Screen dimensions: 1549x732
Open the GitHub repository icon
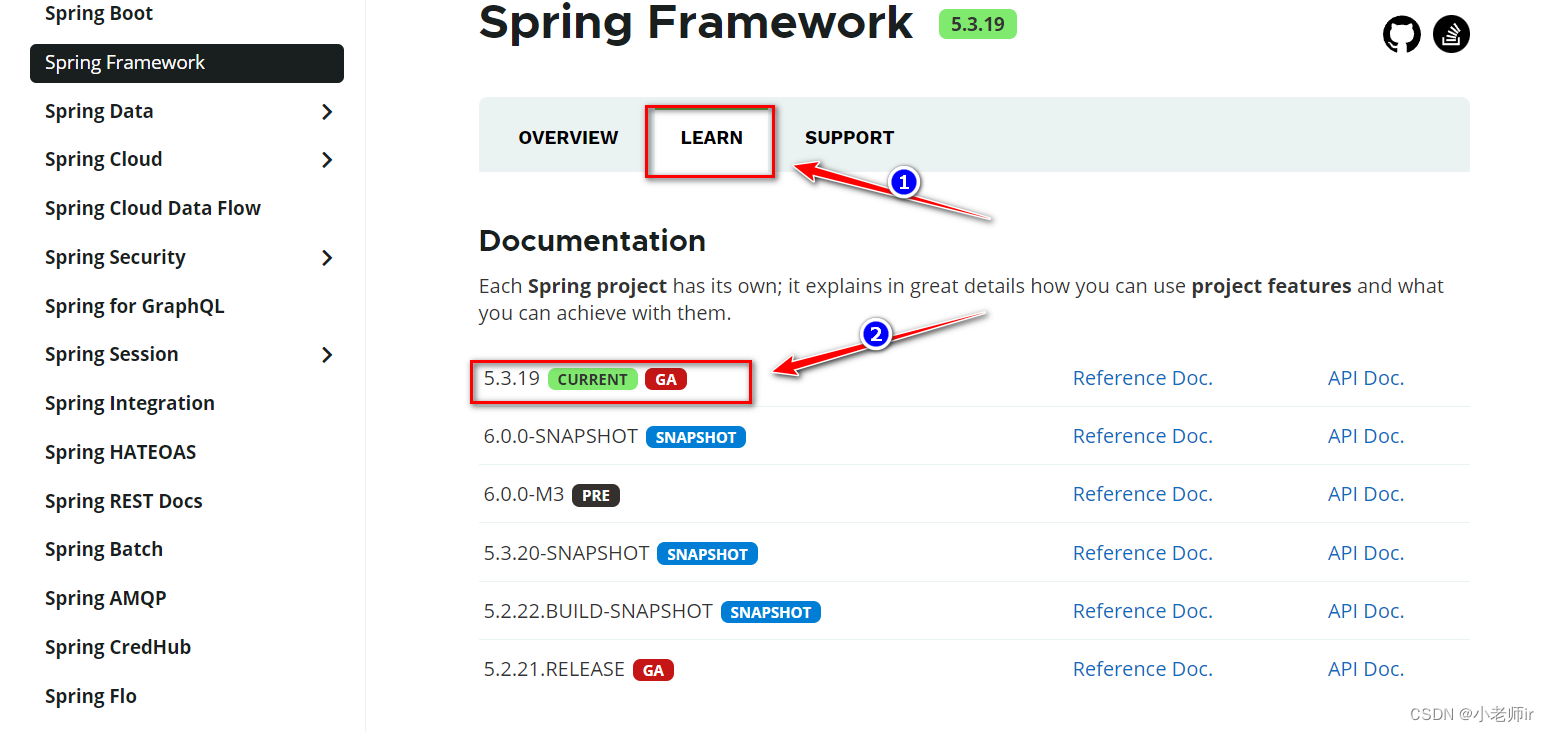1401,35
